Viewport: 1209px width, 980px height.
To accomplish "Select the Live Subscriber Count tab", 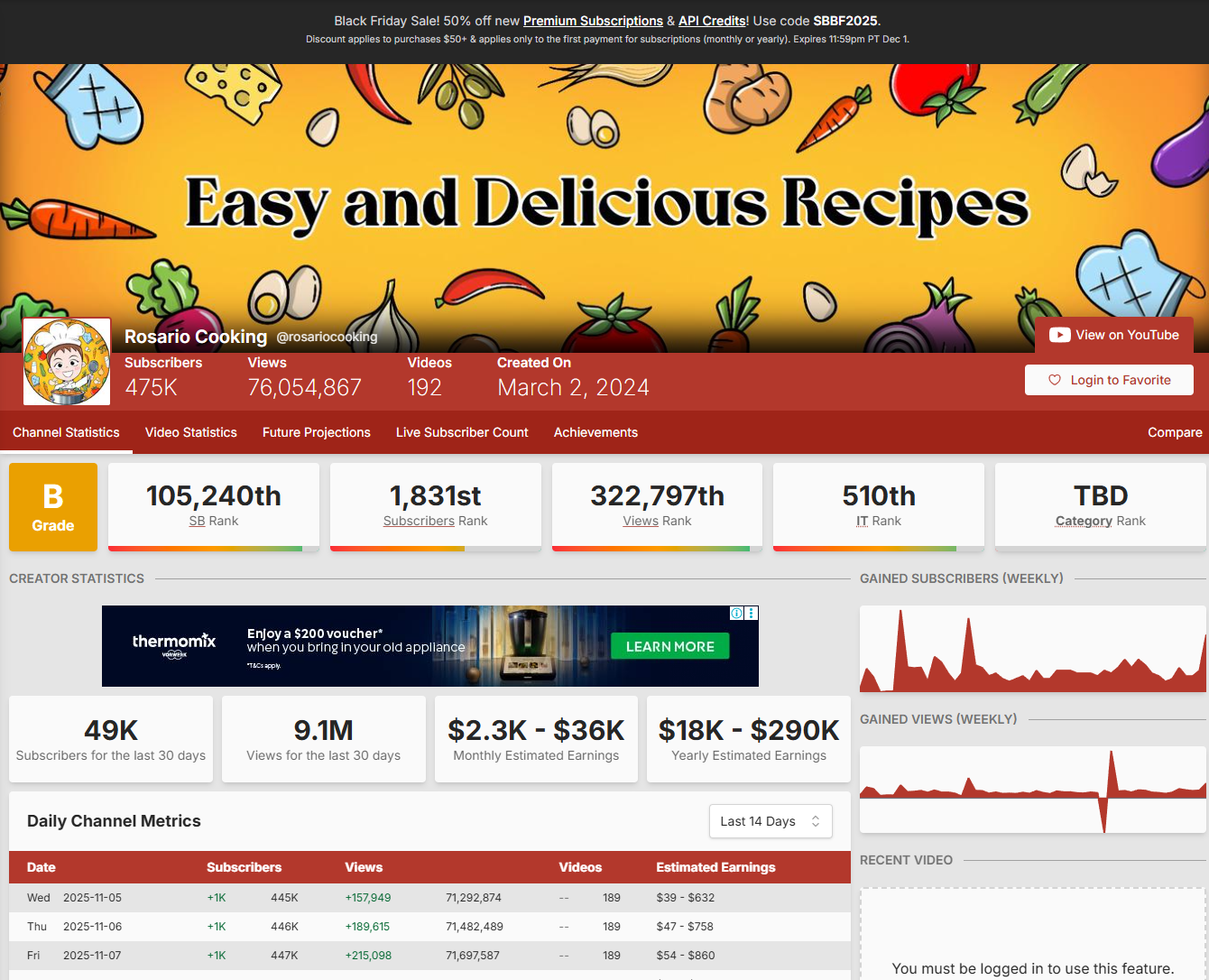I will pos(462,432).
